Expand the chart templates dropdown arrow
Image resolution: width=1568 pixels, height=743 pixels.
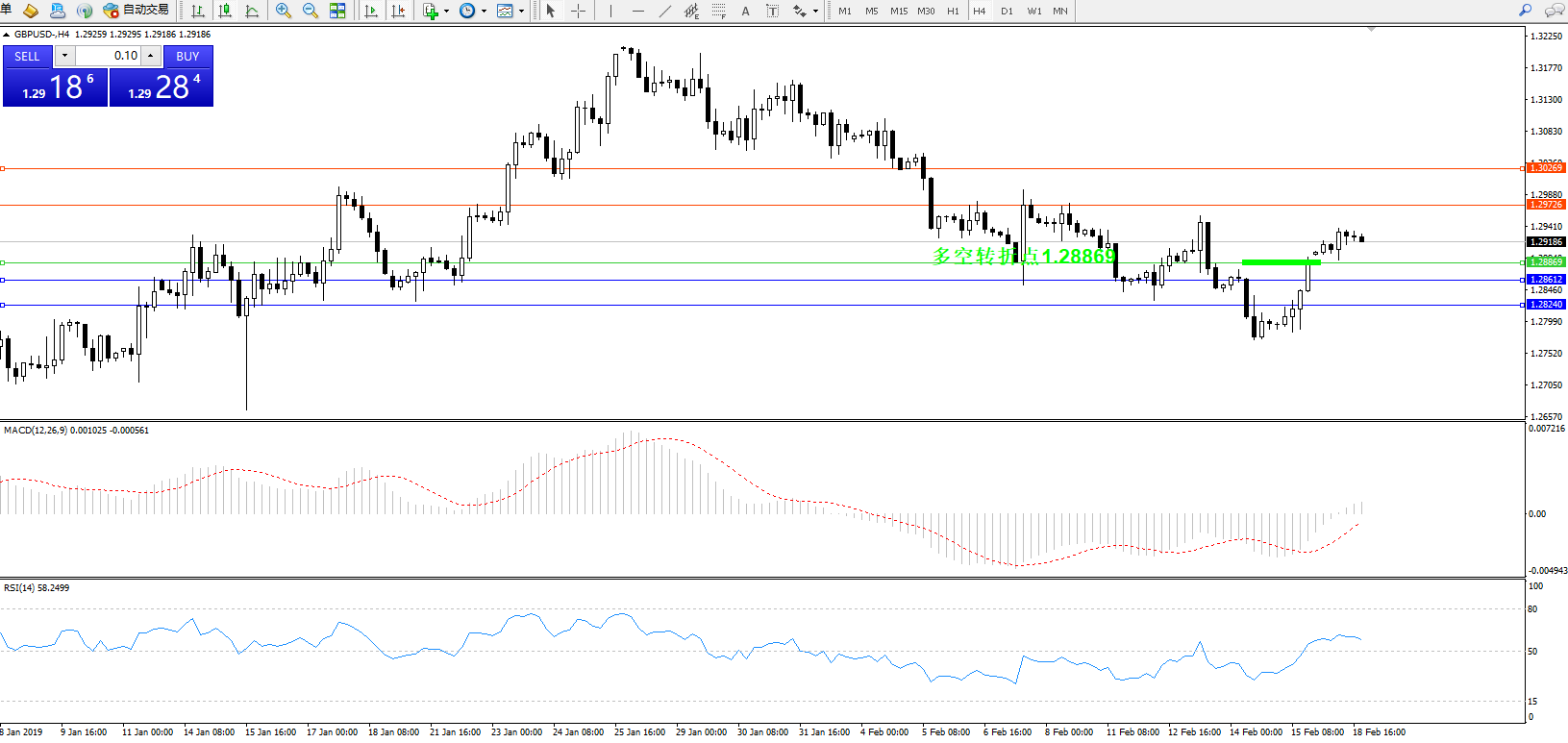click(521, 12)
